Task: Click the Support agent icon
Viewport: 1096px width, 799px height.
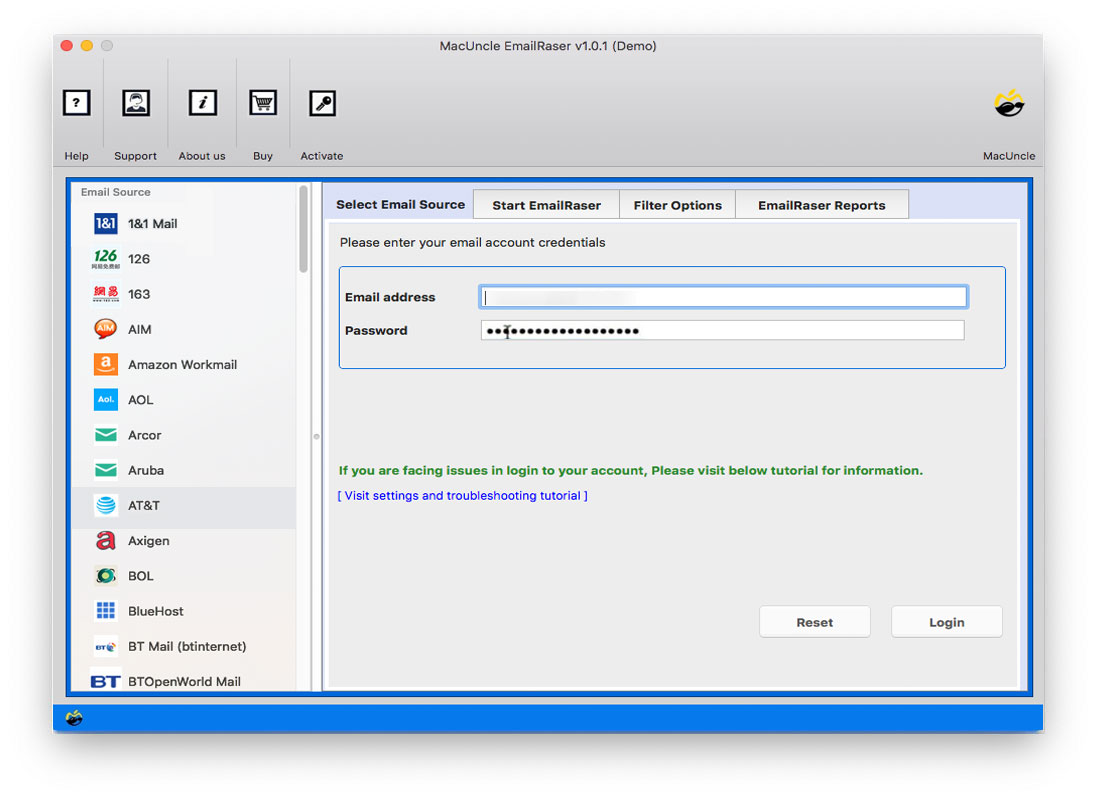Action: [136, 103]
